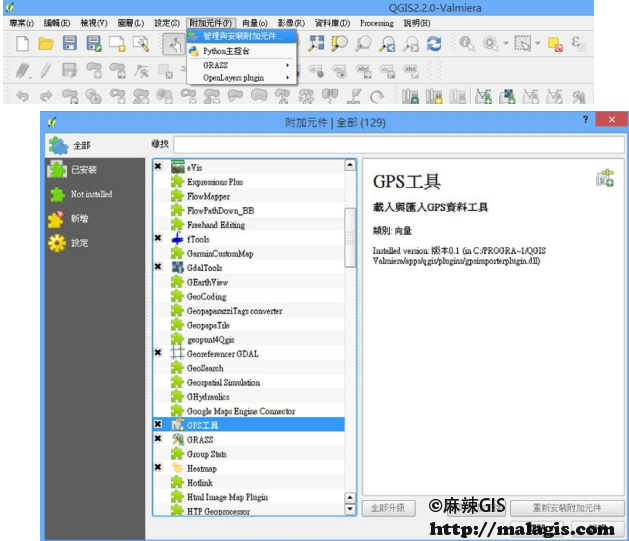Expand the GRASS submenu arrow
Image resolution: width=629 pixels, height=541 pixels.
[288, 65]
